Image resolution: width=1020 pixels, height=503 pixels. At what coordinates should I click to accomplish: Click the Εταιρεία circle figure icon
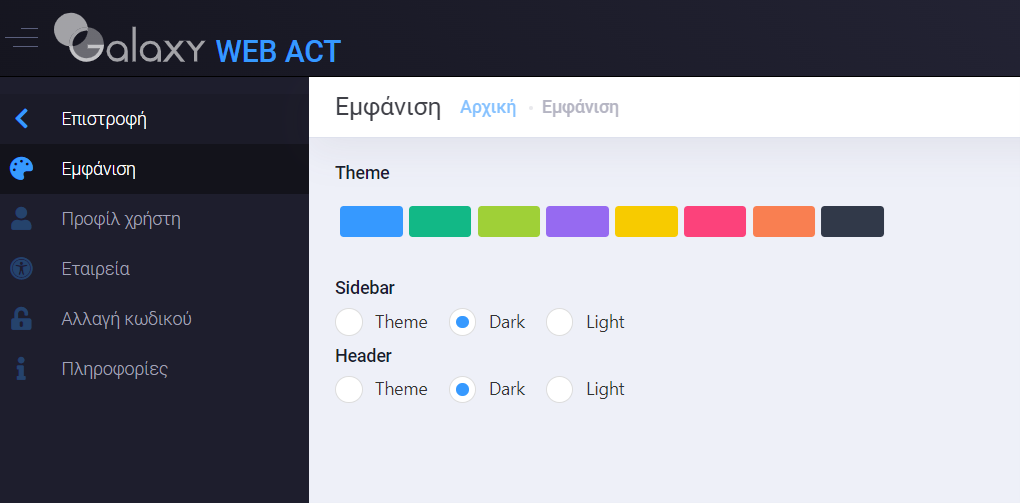point(21,269)
